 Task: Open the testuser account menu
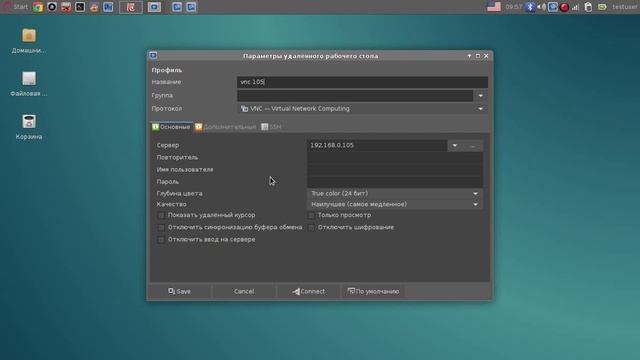click(625, 7)
